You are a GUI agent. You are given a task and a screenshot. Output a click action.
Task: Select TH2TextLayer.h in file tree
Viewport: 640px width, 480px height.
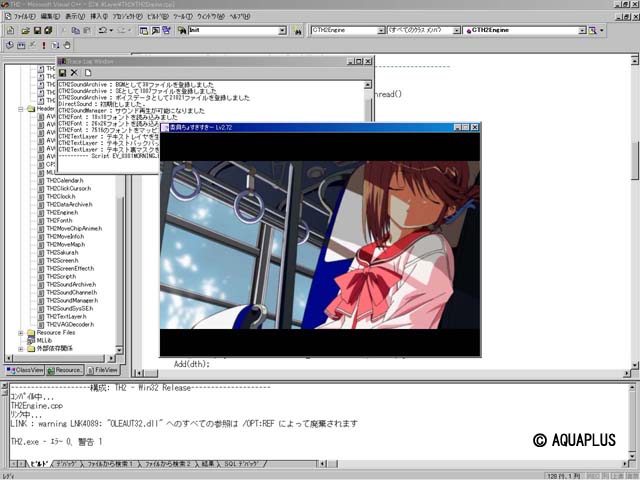pos(67,316)
